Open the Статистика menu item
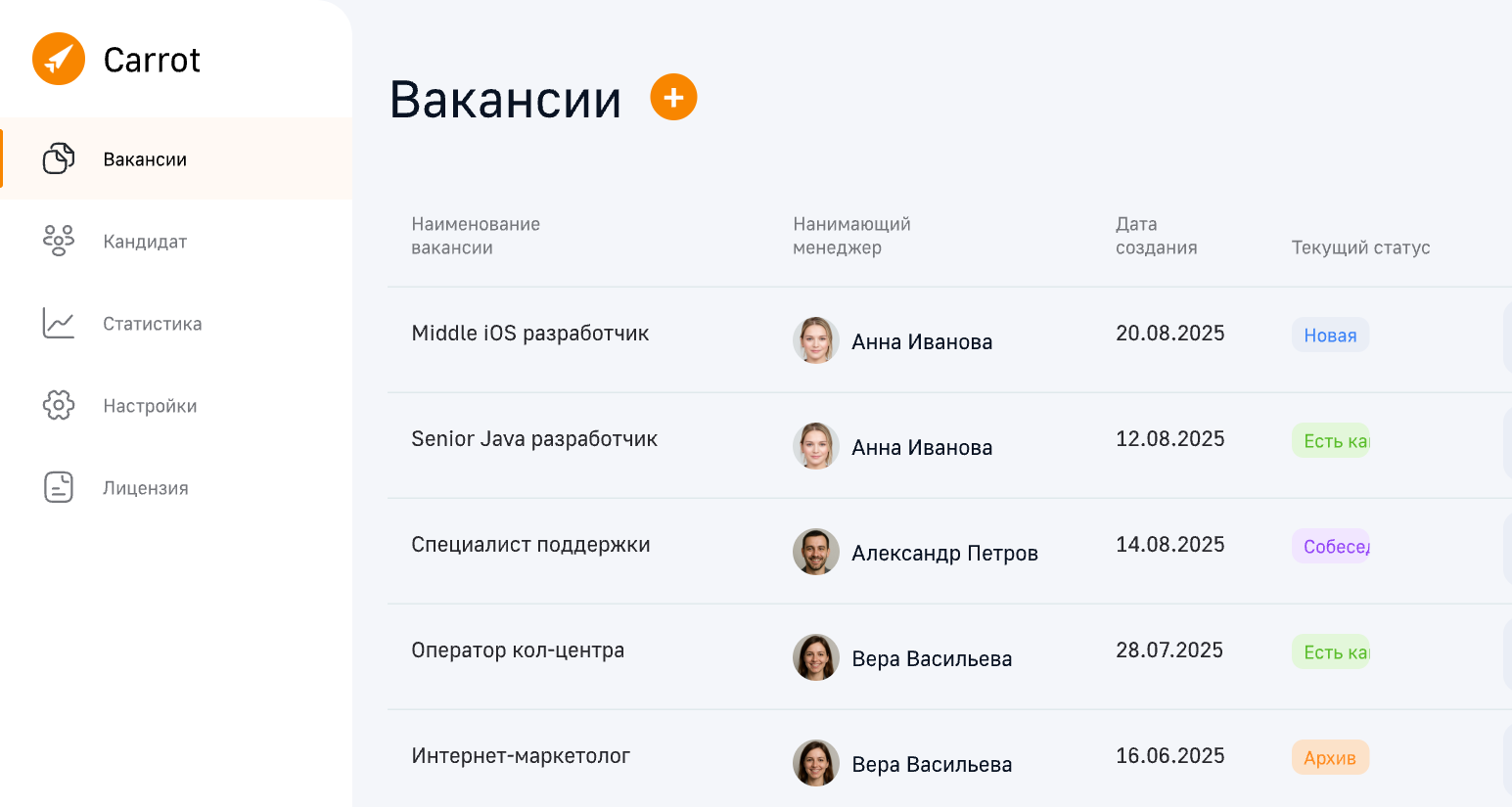1512x807 pixels. [x=176, y=323]
